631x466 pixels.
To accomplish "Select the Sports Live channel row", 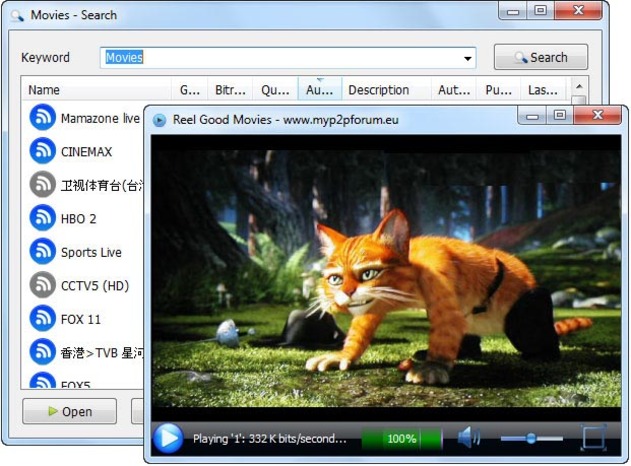I will 84,252.
